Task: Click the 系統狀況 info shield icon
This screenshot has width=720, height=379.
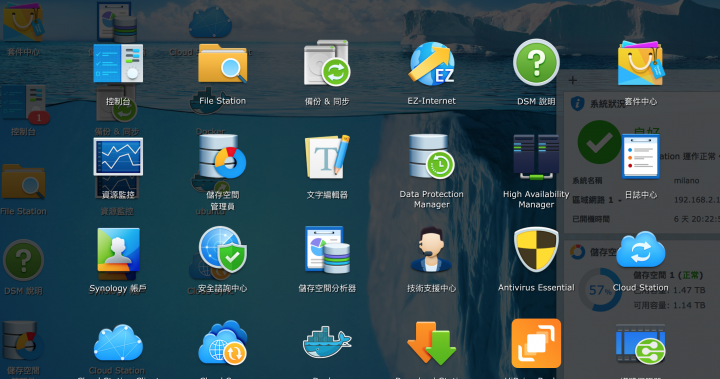Action: (x=577, y=103)
